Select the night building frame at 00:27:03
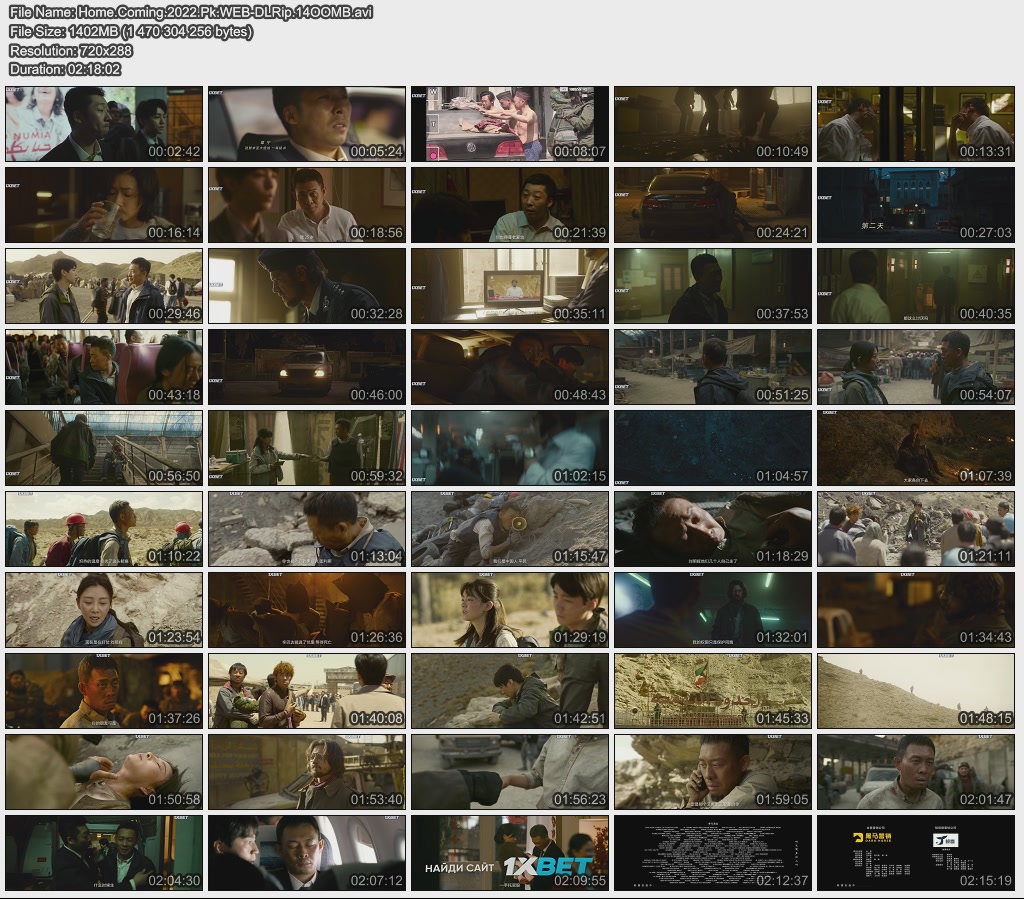 pos(915,205)
